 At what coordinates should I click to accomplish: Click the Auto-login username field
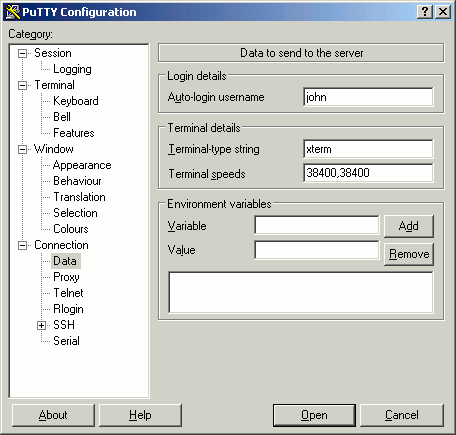tap(368, 97)
